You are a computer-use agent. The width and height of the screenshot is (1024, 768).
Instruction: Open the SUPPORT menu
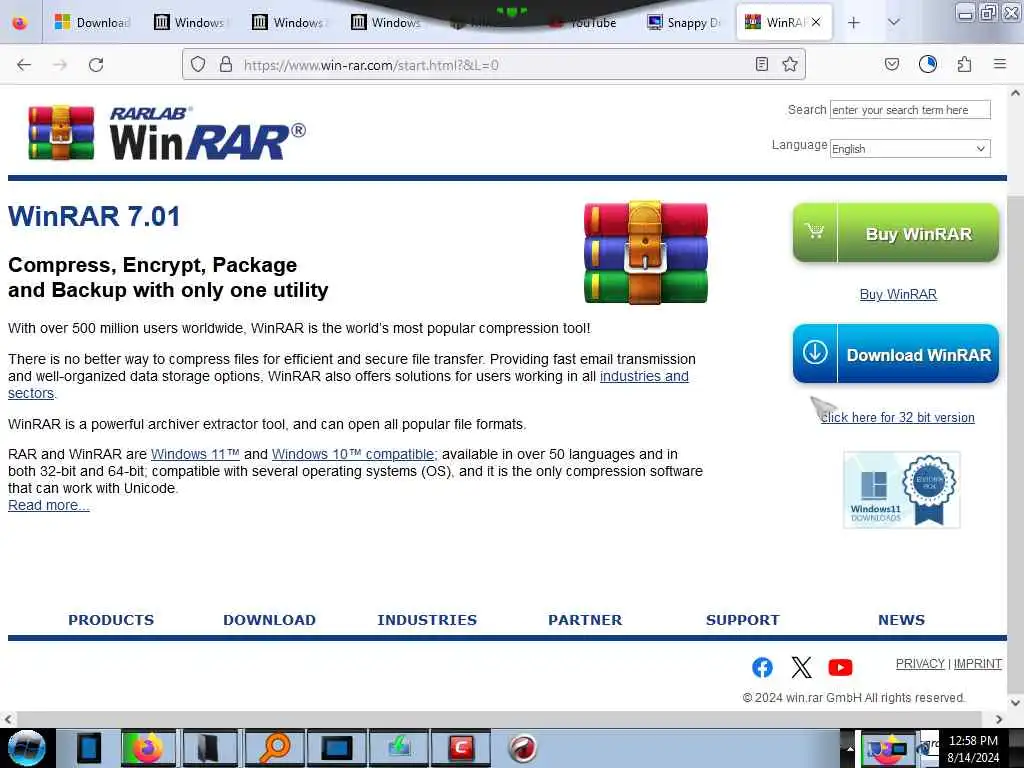tap(743, 620)
